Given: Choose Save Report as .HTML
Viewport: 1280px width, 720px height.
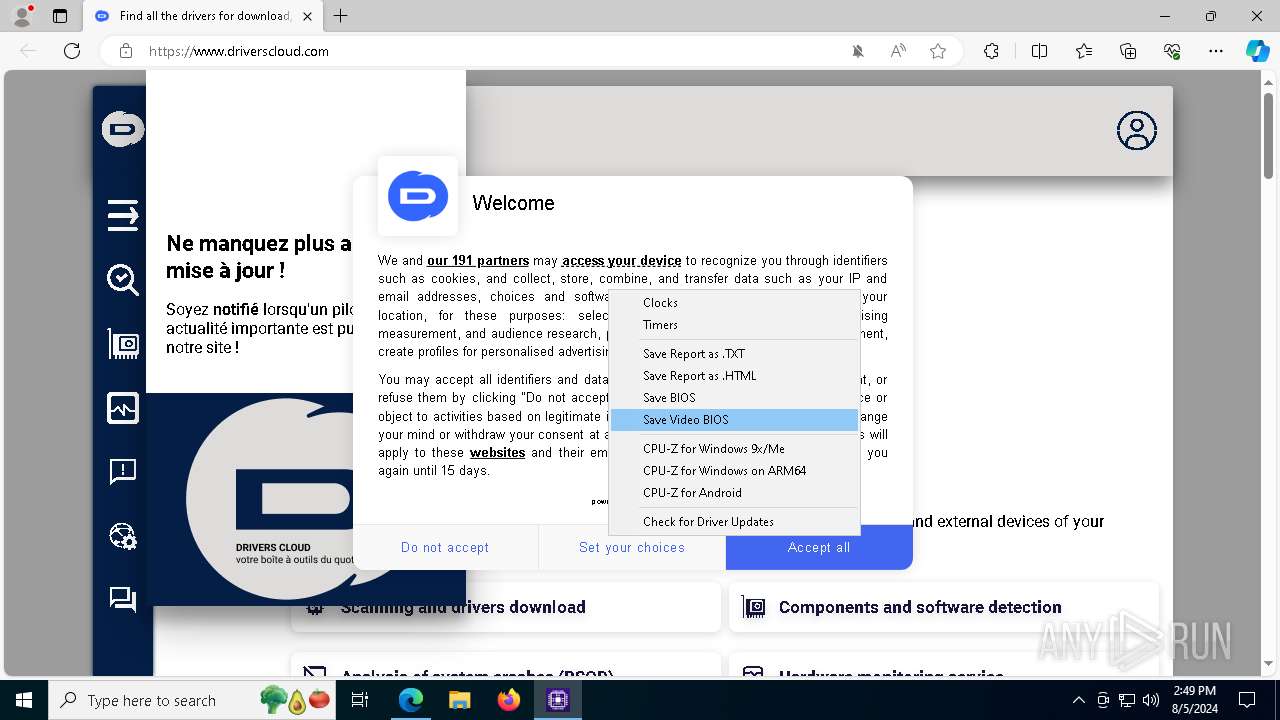Looking at the screenshot, I should 734,376.
